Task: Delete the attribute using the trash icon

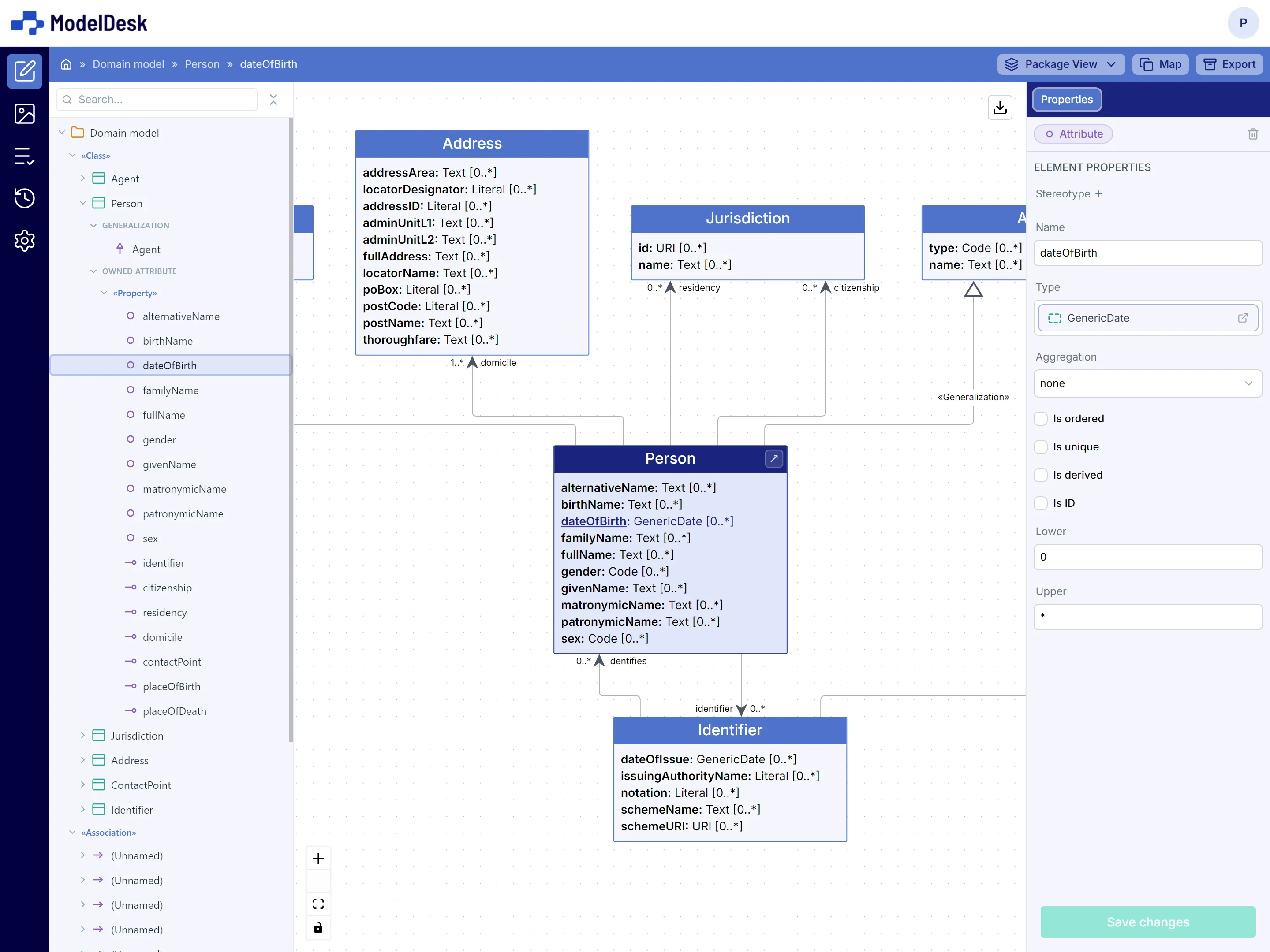Action: click(1253, 134)
